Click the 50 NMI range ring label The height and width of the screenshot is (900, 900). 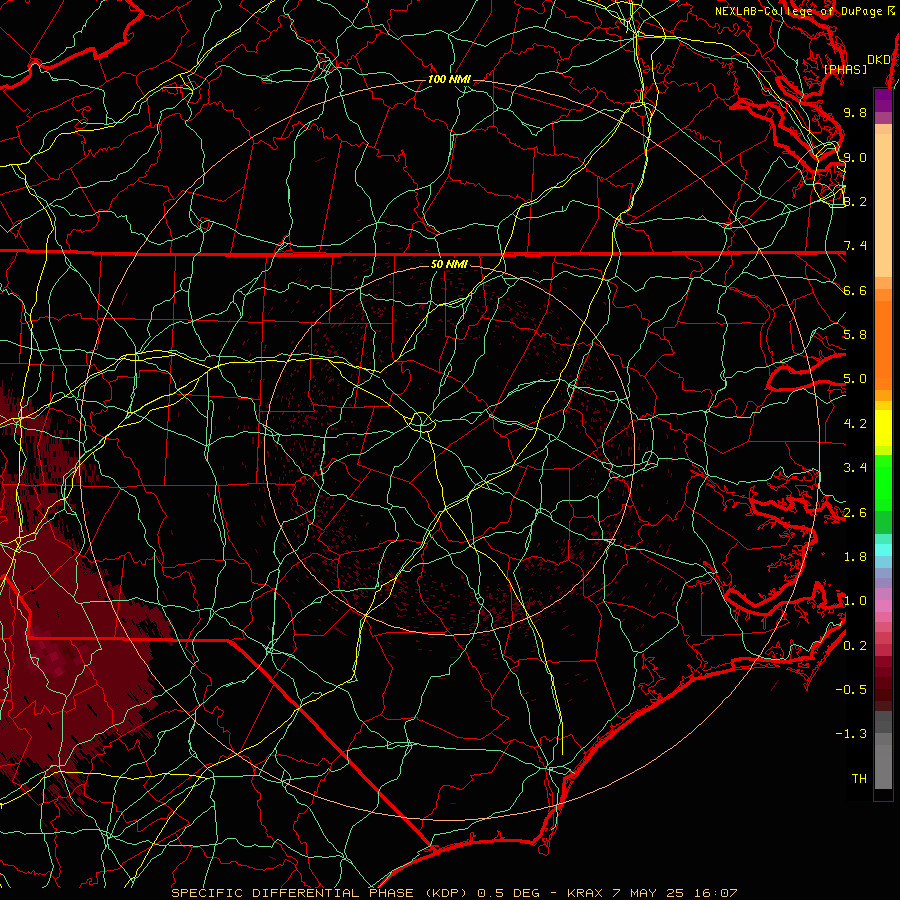449,264
